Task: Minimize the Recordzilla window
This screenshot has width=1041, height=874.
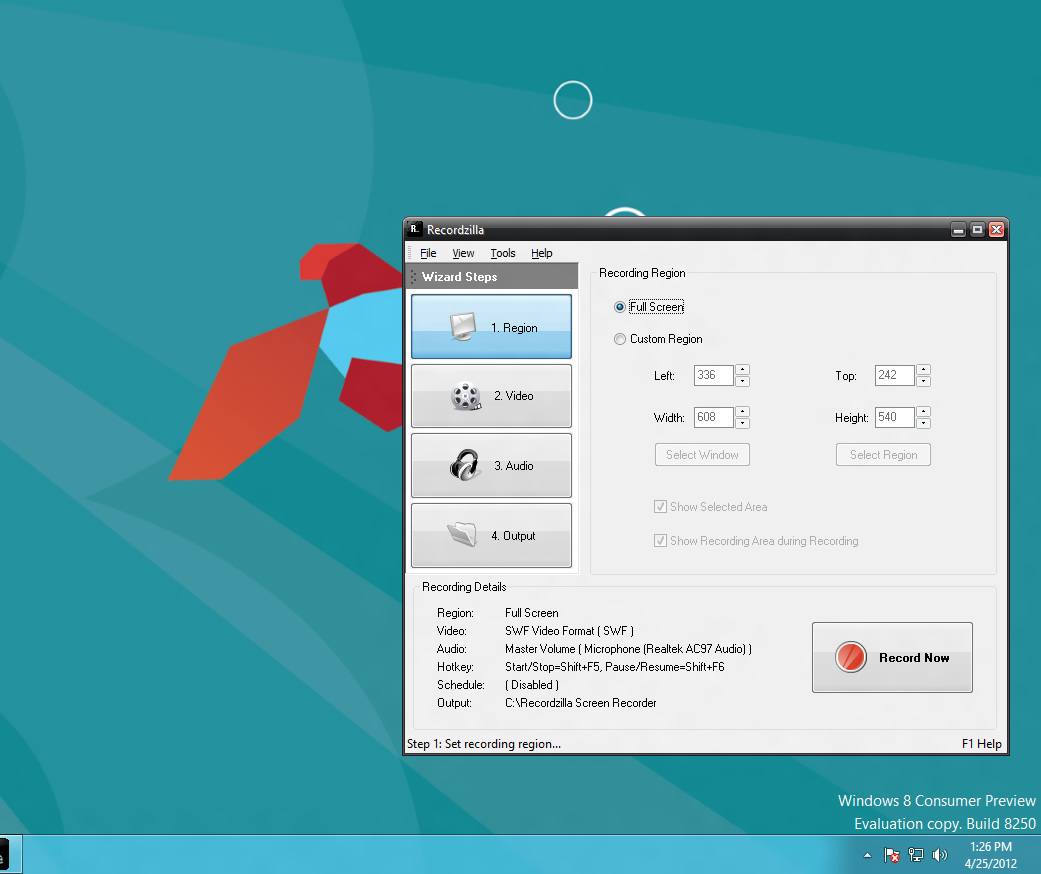Action: (x=958, y=230)
